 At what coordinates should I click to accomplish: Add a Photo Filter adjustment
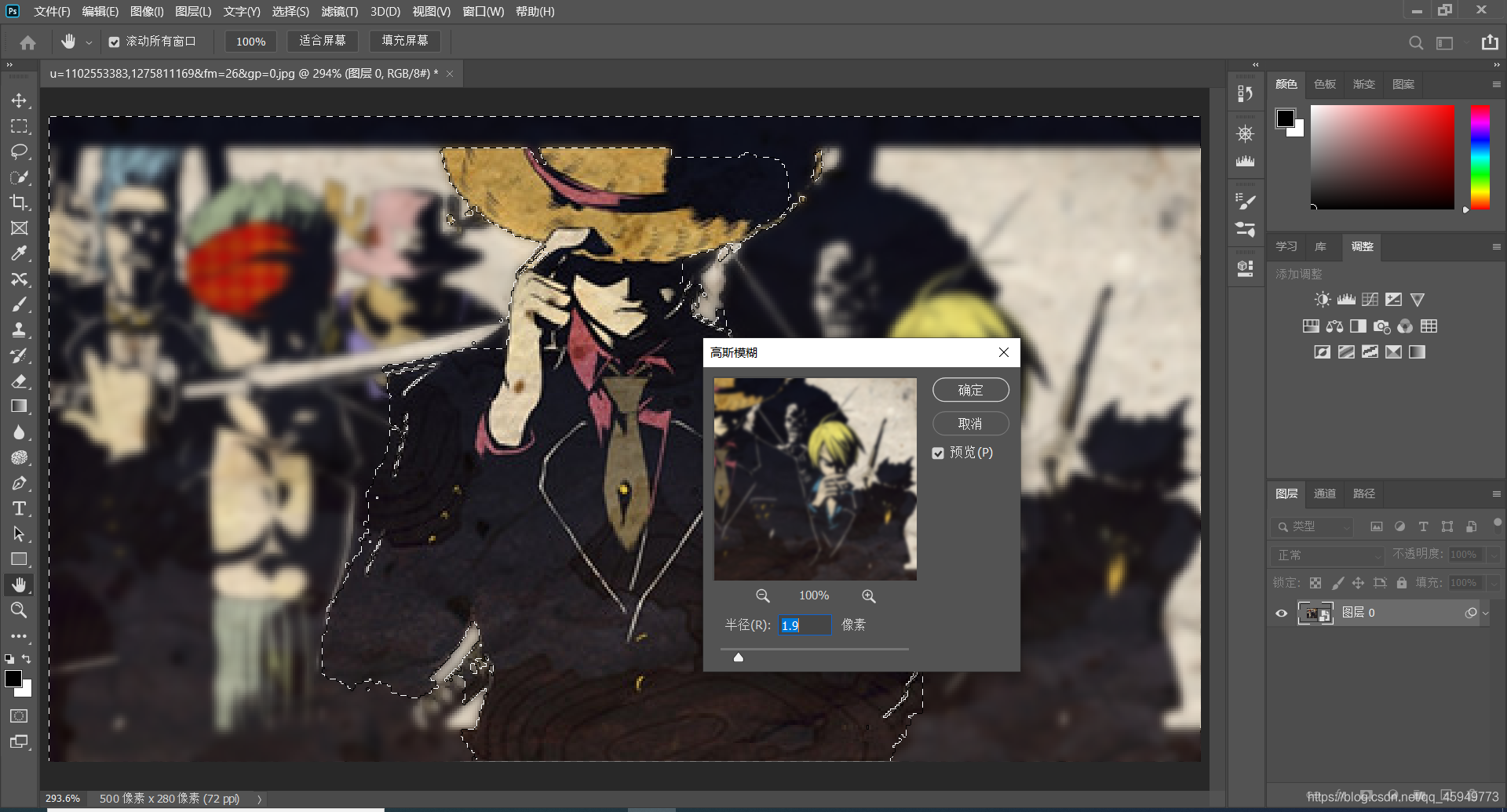point(1381,326)
